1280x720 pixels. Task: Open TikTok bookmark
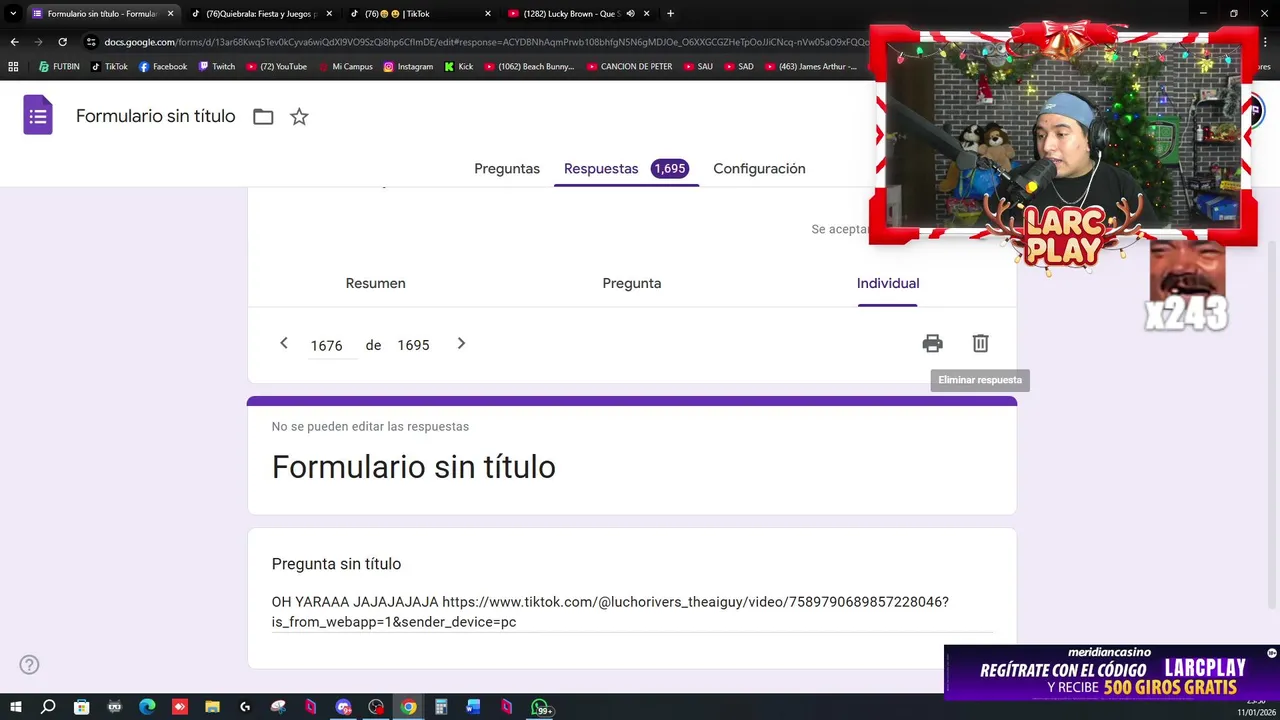coord(109,67)
